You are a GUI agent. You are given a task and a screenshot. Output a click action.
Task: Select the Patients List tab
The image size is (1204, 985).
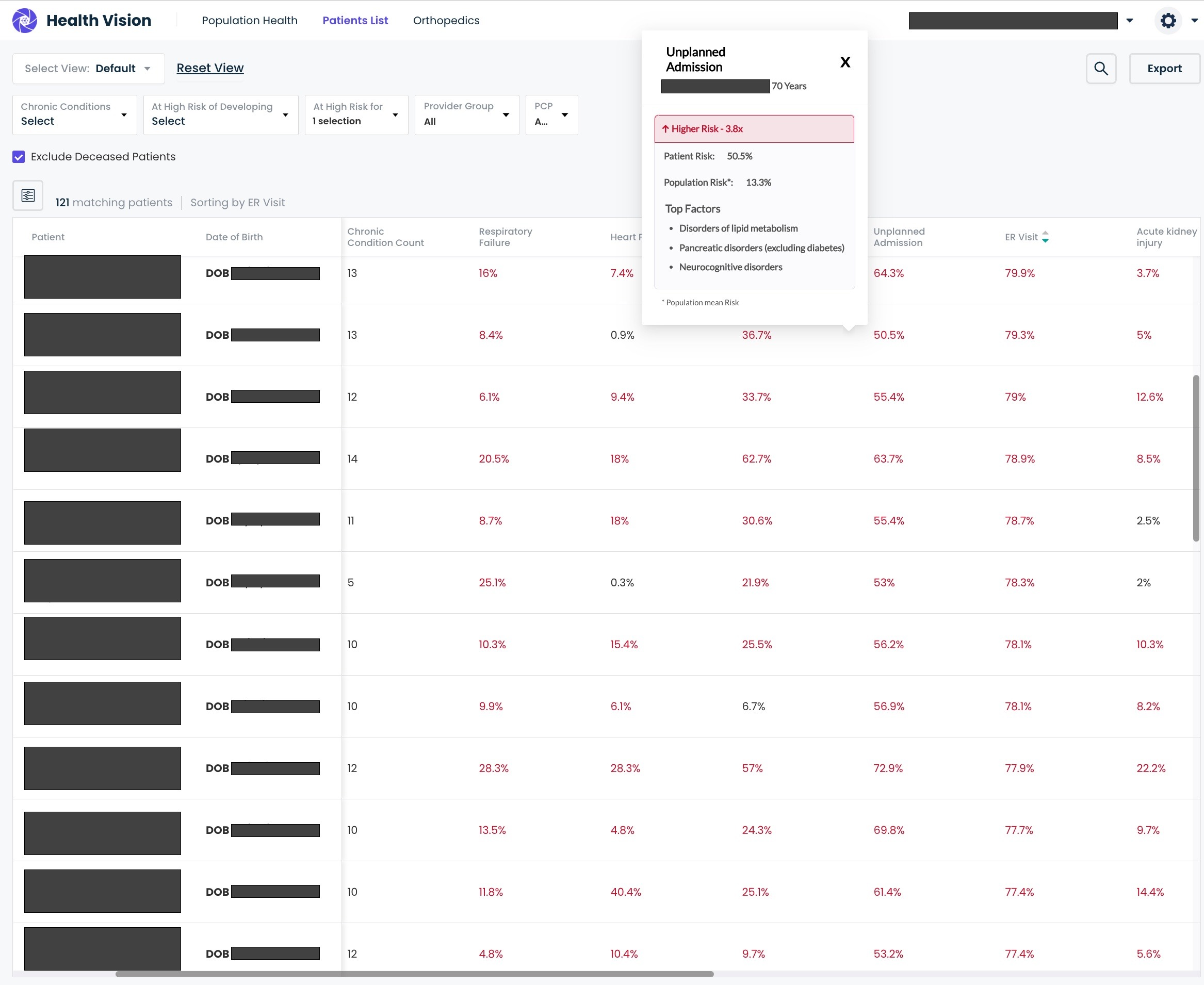click(355, 21)
